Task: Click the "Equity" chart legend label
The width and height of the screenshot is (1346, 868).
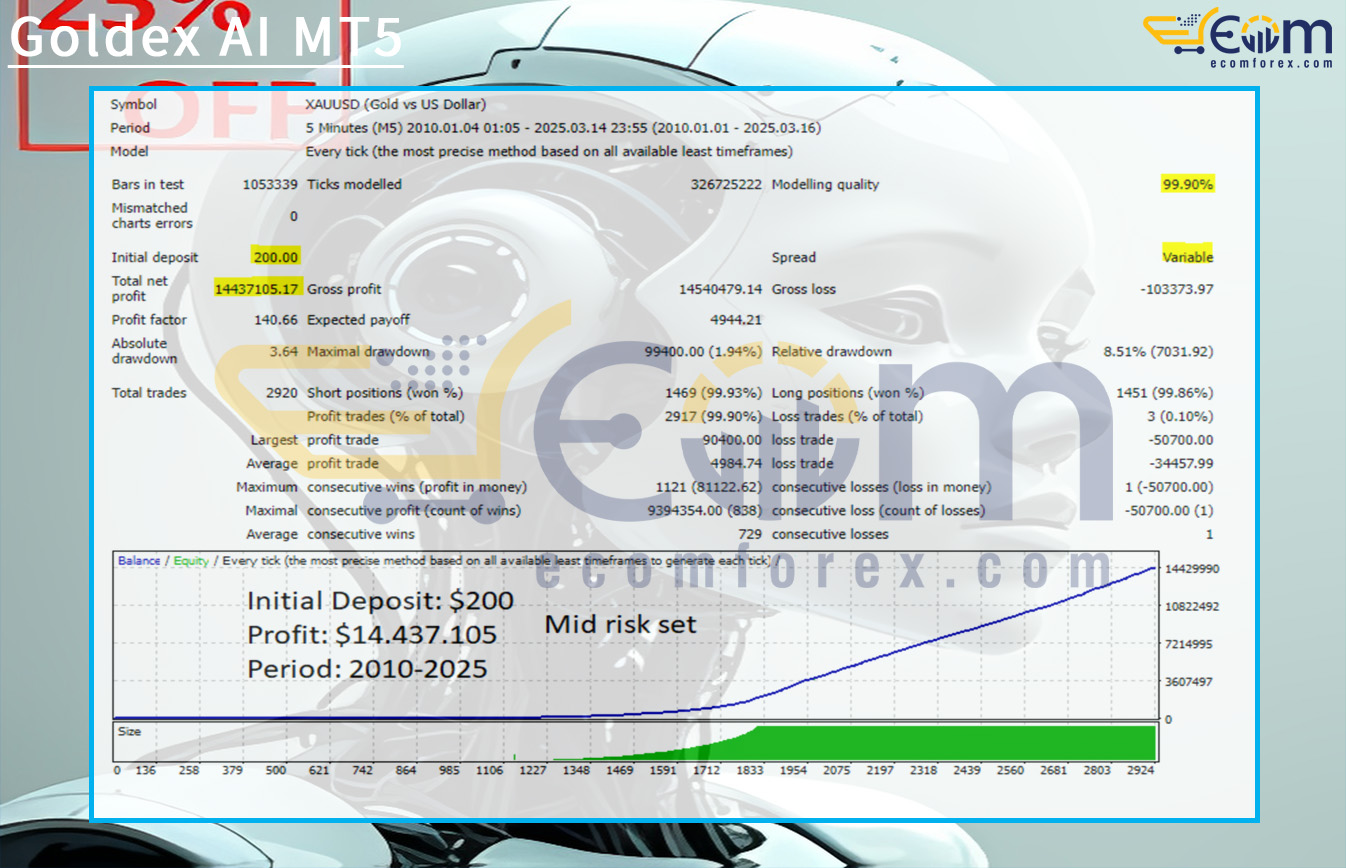Action: [x=191, y=561]
